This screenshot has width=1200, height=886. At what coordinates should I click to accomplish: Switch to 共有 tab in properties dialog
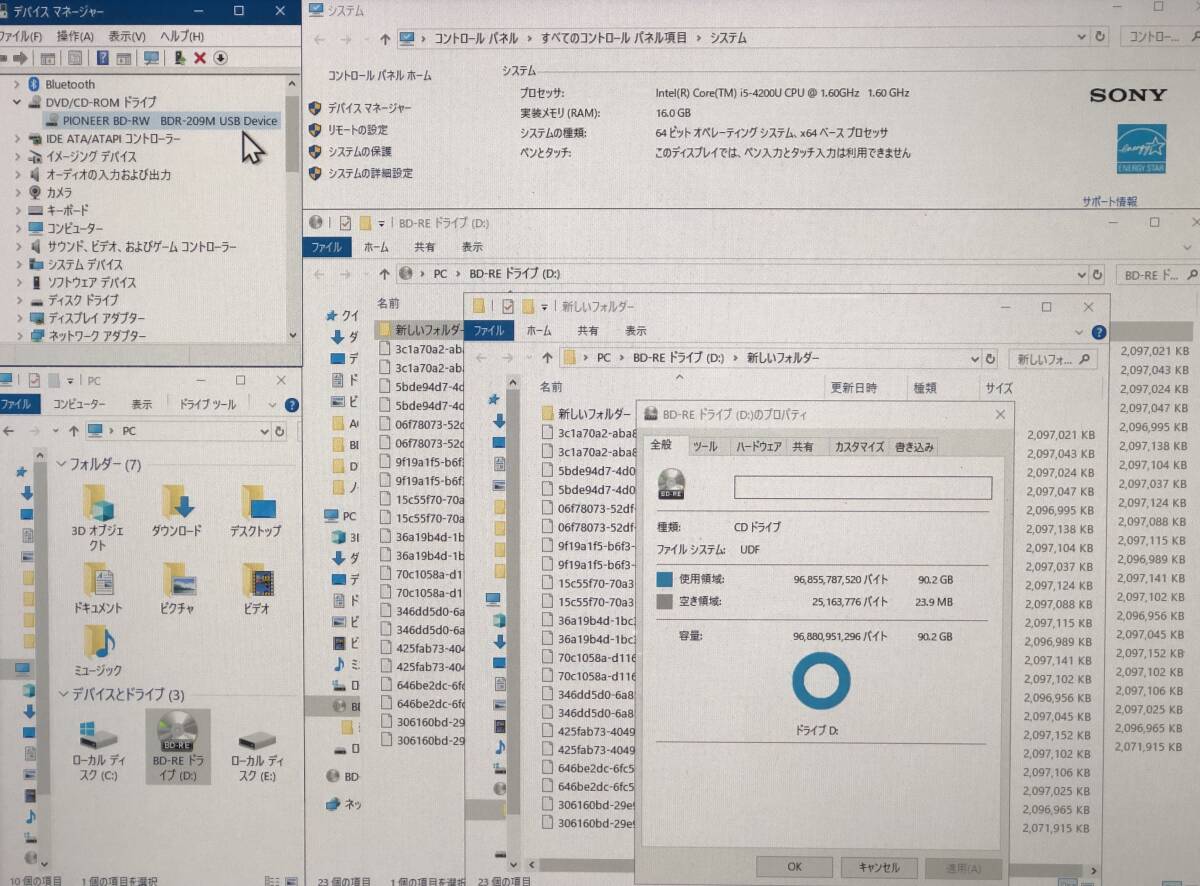point(802,447)
